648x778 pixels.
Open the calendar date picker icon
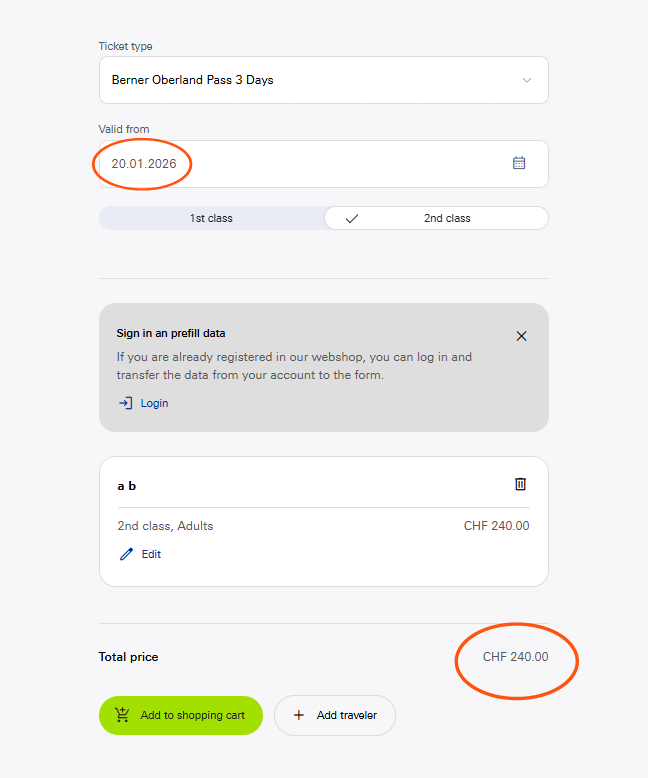coord(519,163)
